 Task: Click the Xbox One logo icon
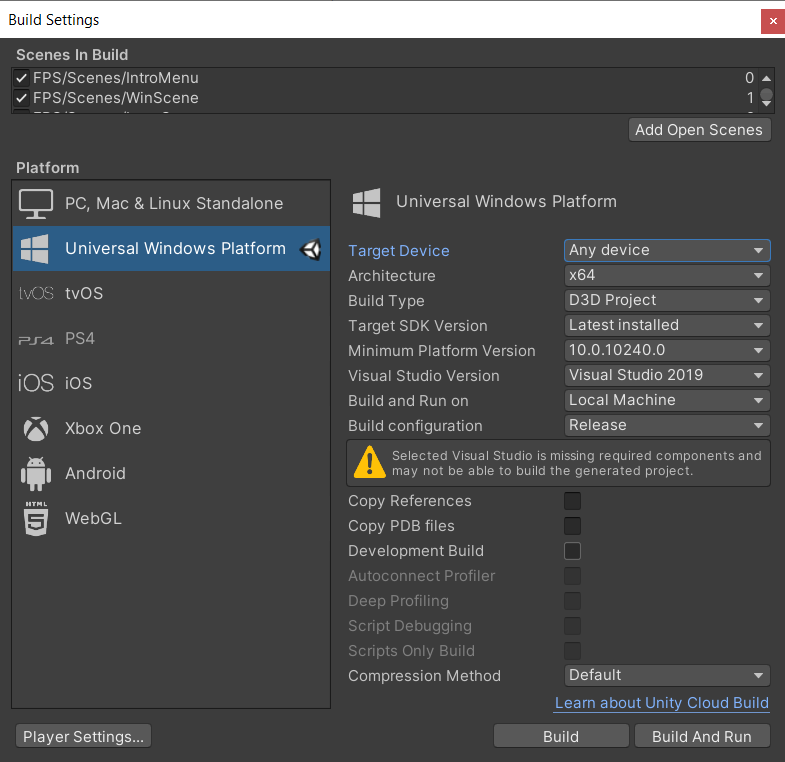[36, 429]
